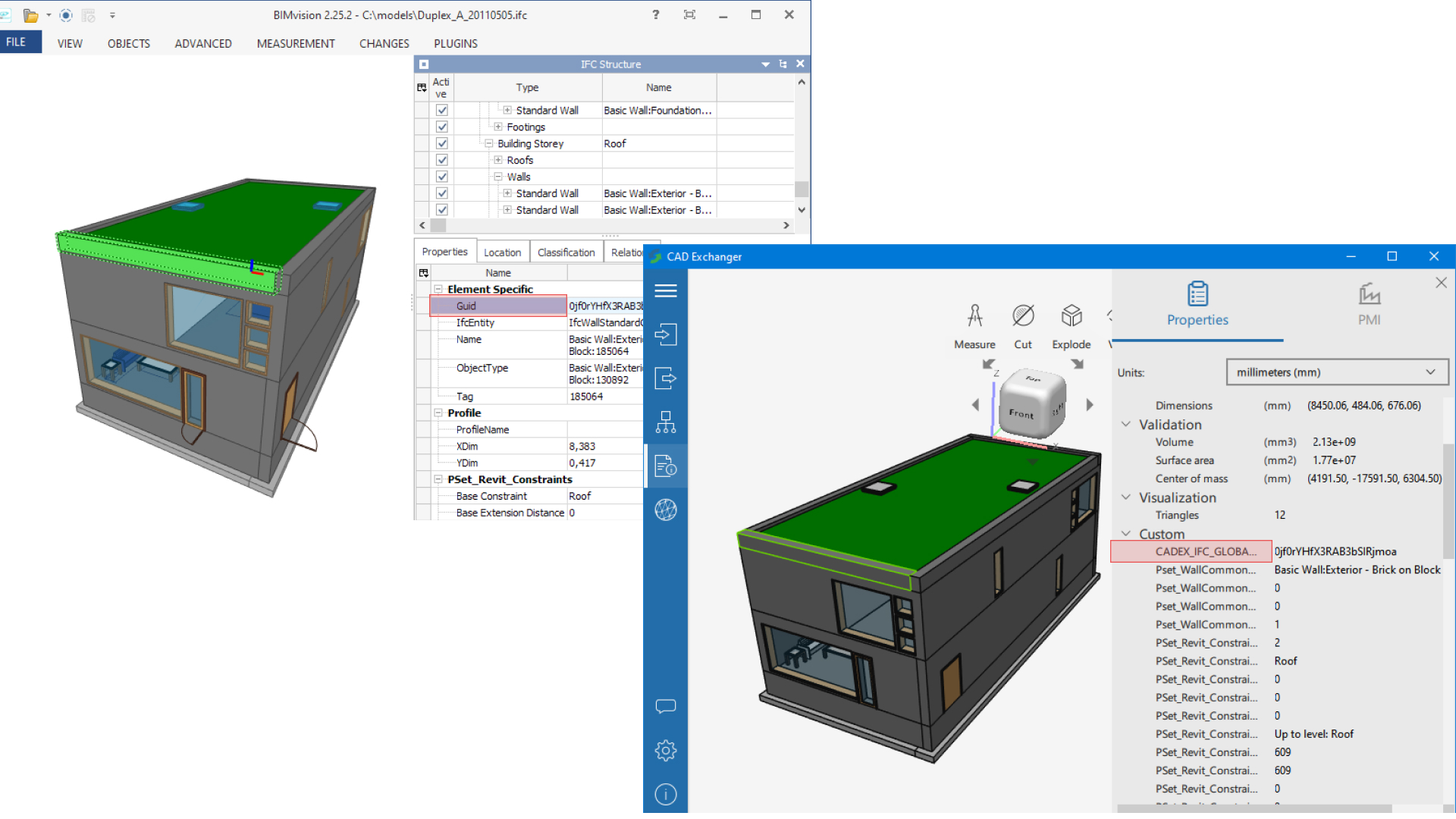This screenshot has height=819, width=1456.
Task: Collapse the Profile property group
Action: [438, 413]
